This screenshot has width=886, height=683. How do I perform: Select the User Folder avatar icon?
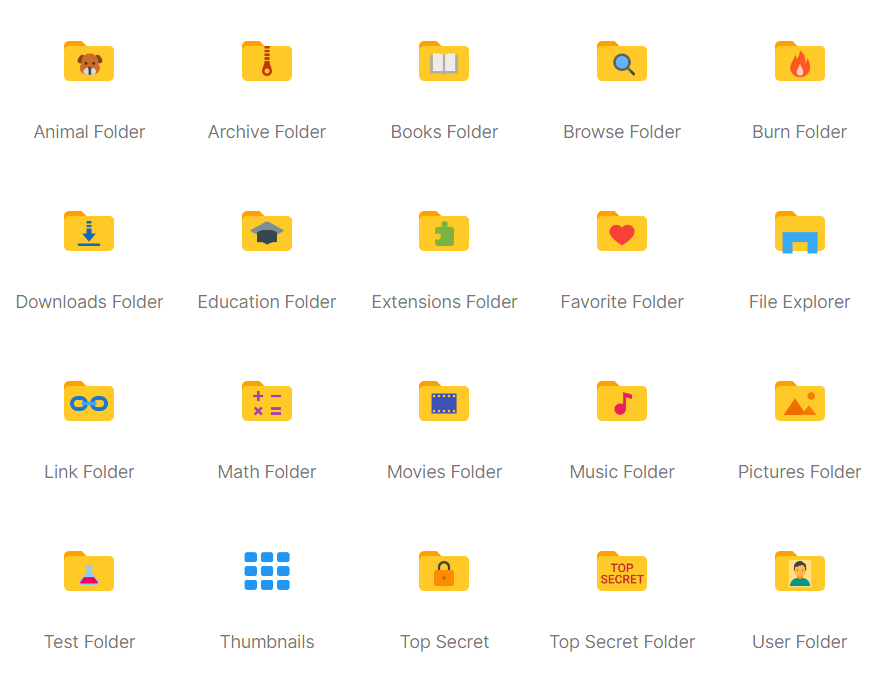pos(799,571)
